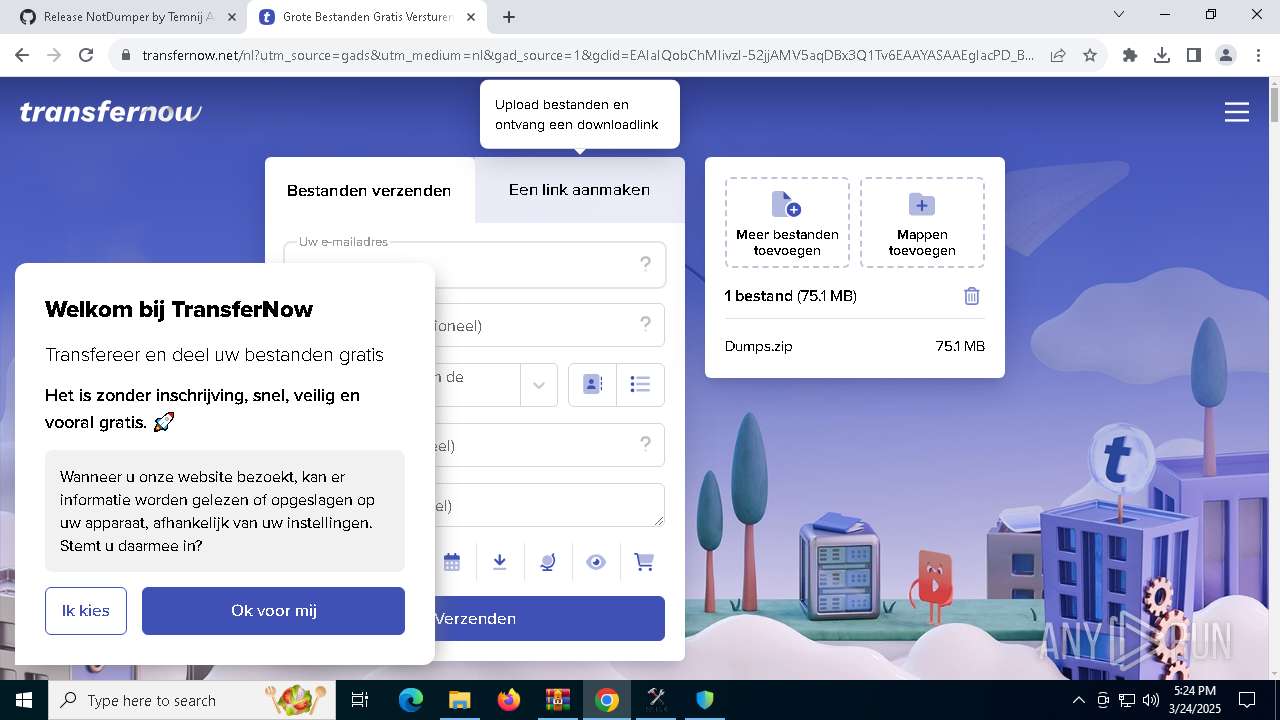Image resolution: width=1280 pixels, height=720 pixels.
Task: Delete all files with trash icon
Action: pyautogui.click(x=972, y=296)
